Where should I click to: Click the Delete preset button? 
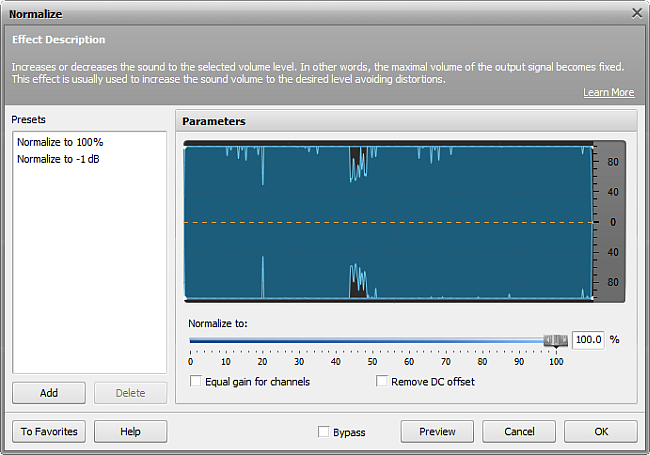(x=130, y=393)
